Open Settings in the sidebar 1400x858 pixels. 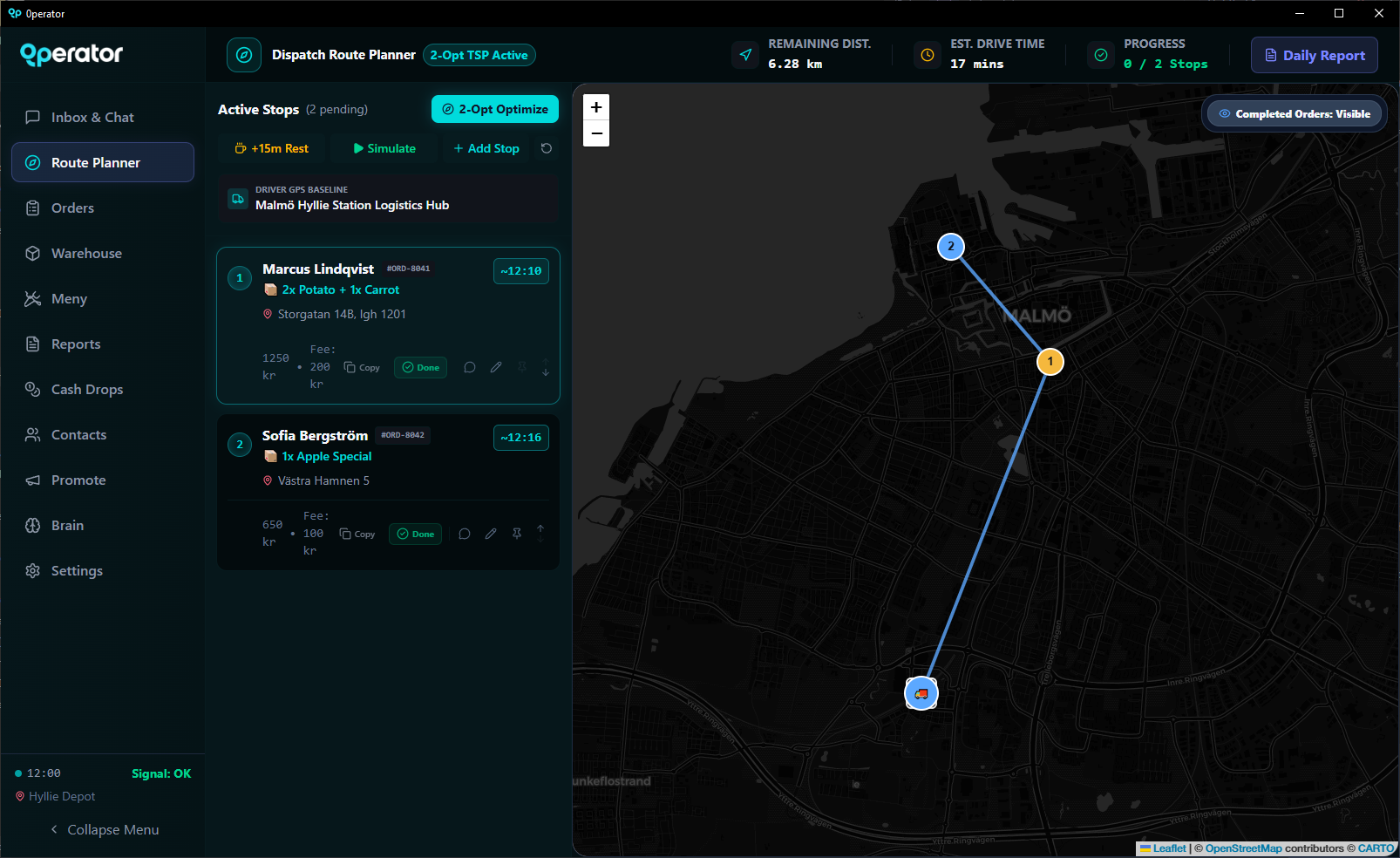pyautogui.click(x=103, y=570)
